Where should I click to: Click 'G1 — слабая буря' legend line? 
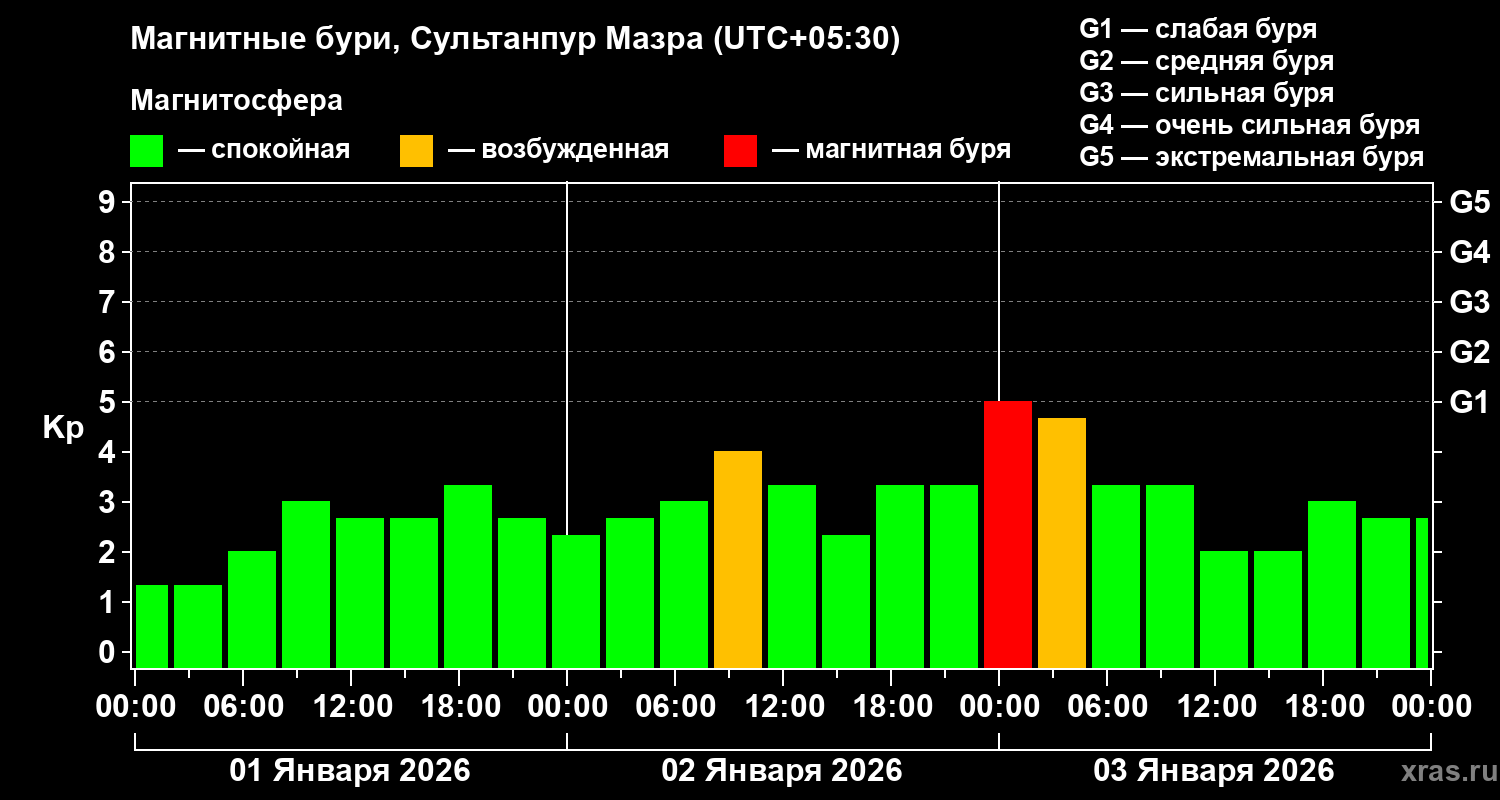click(1198, 29)
